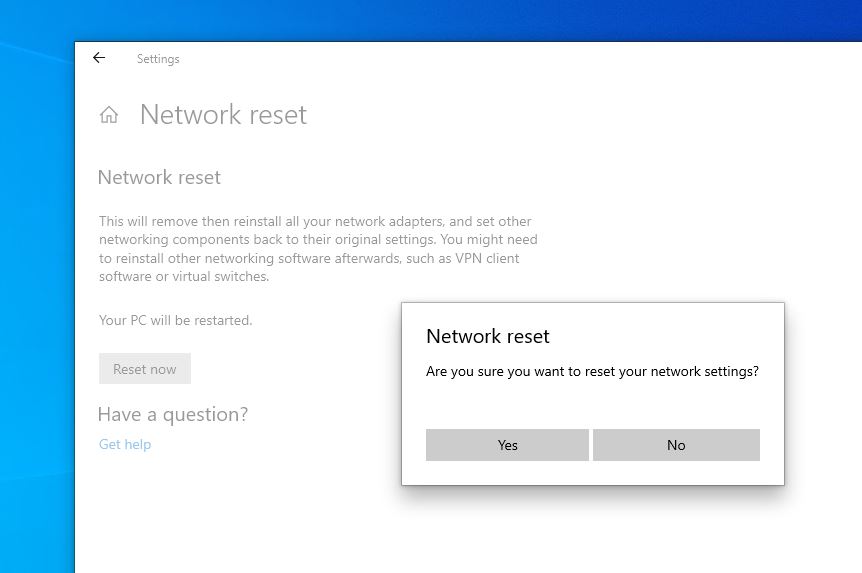Click the 'Your PC will be restarted' text

point(175,320)
